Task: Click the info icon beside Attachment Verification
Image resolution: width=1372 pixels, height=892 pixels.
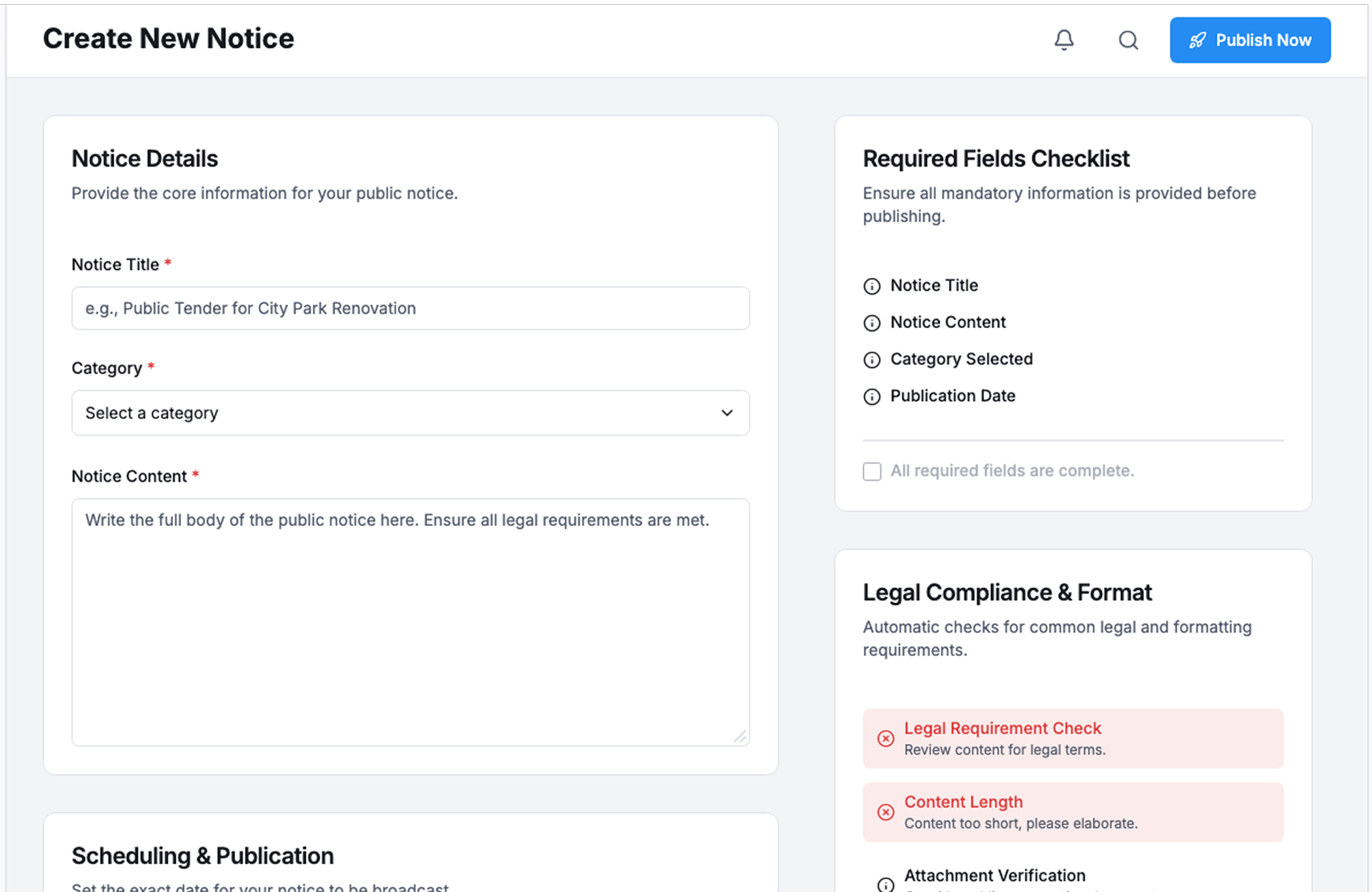Action: [x=885, y=884]
